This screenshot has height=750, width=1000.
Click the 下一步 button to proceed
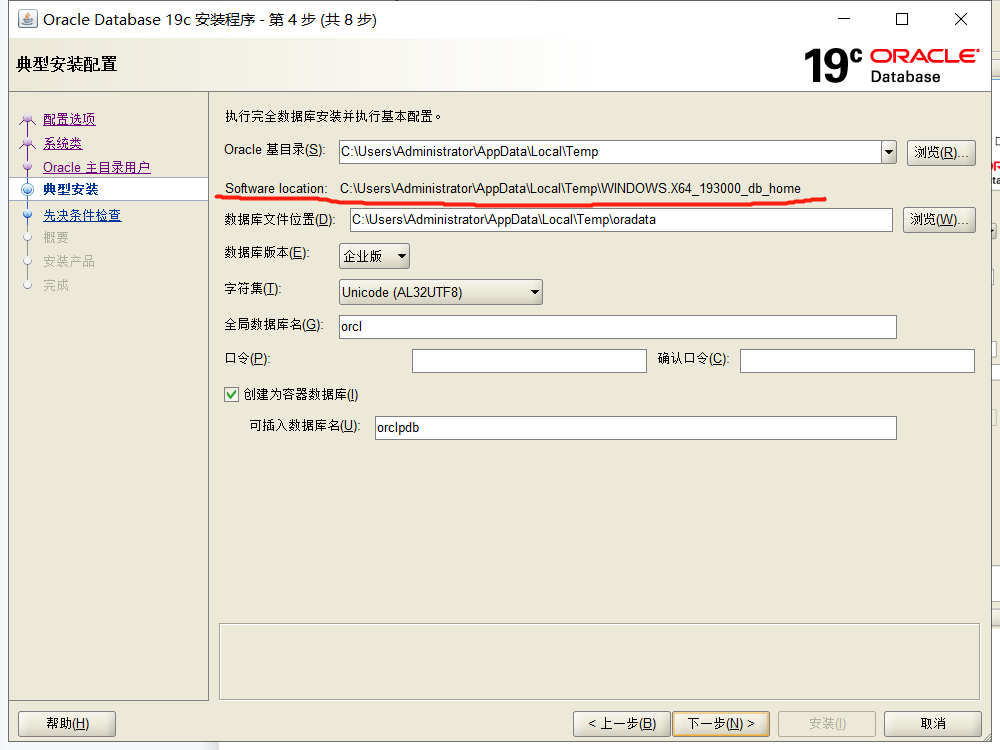tap(721, 723)
